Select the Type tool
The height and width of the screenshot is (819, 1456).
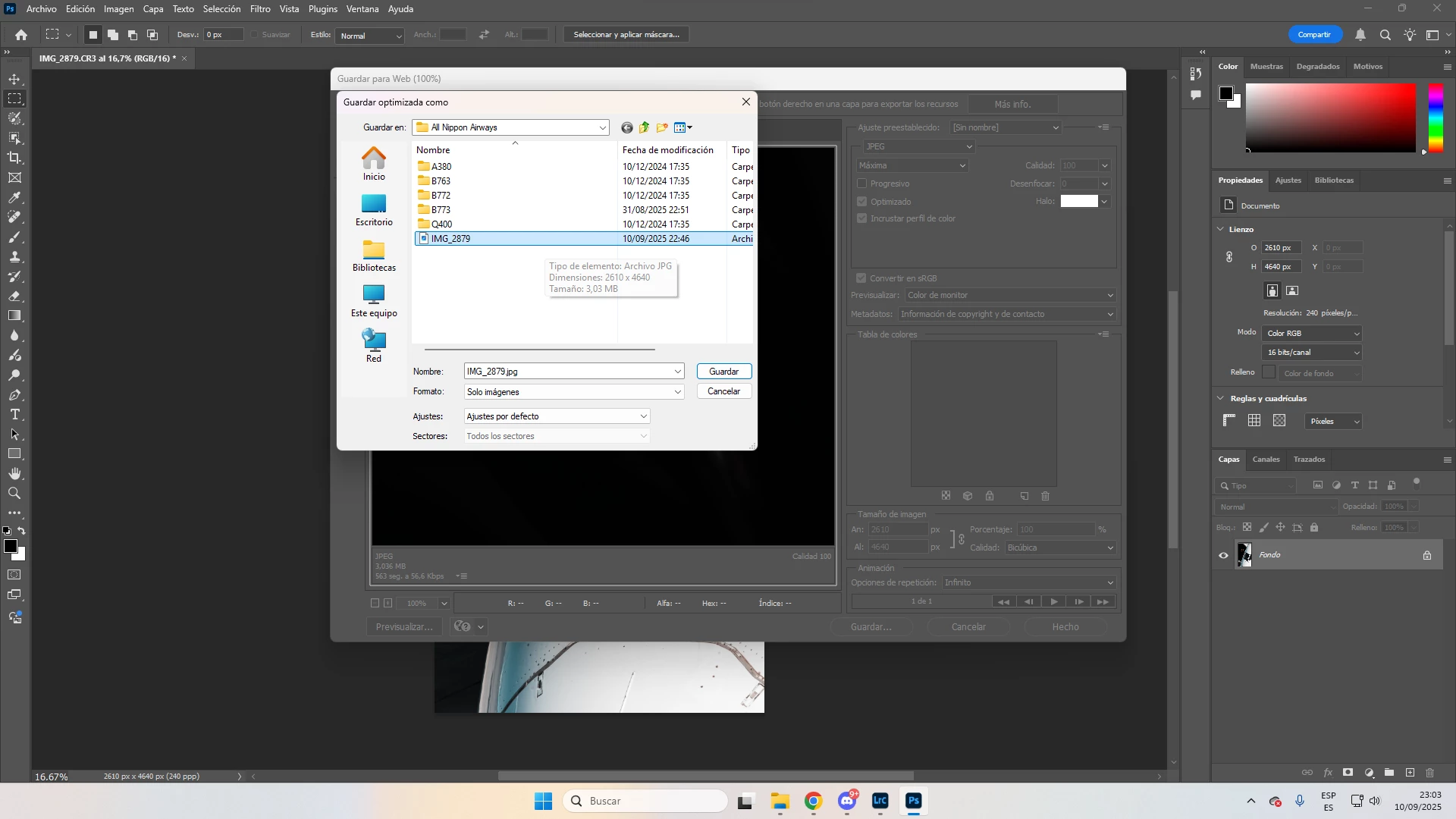[x=14, y=415]
